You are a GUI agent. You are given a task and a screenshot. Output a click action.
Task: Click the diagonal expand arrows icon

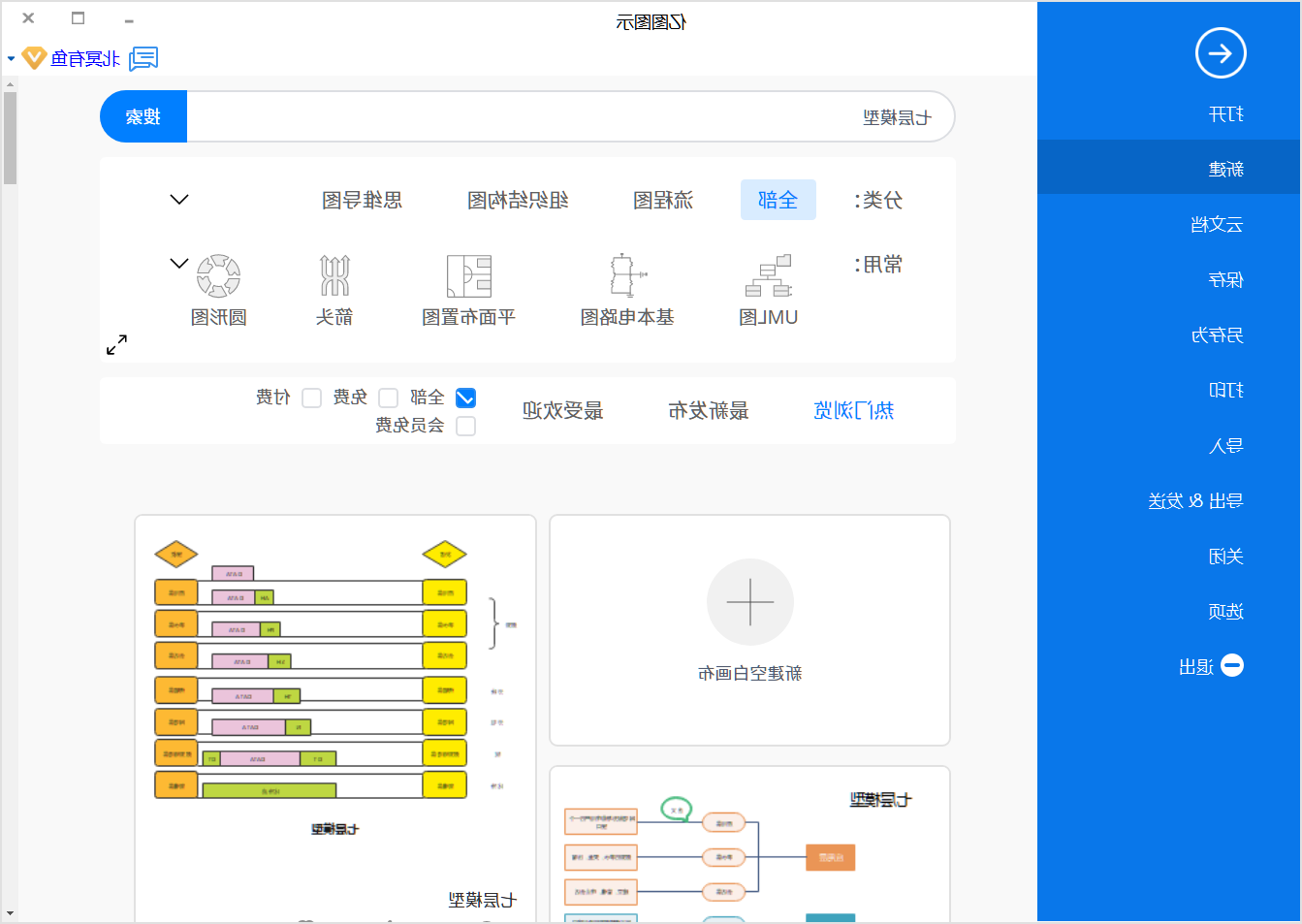pos(116,344)
